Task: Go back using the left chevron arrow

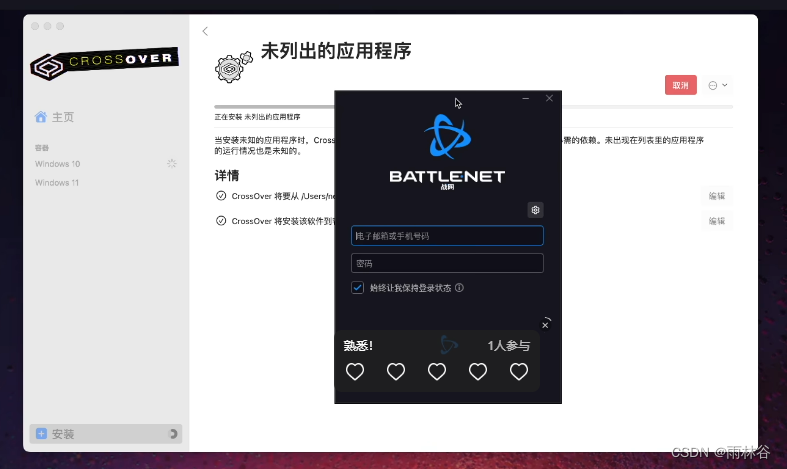Action: click(205, 31)
